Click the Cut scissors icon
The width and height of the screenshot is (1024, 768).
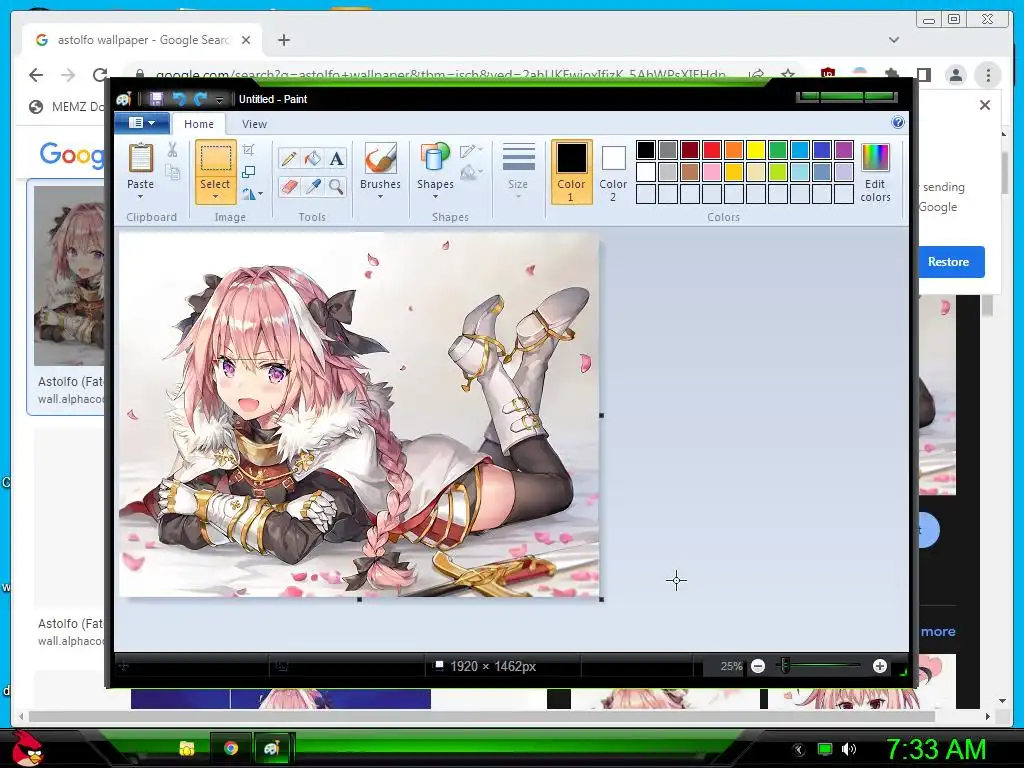pos(172,150)
